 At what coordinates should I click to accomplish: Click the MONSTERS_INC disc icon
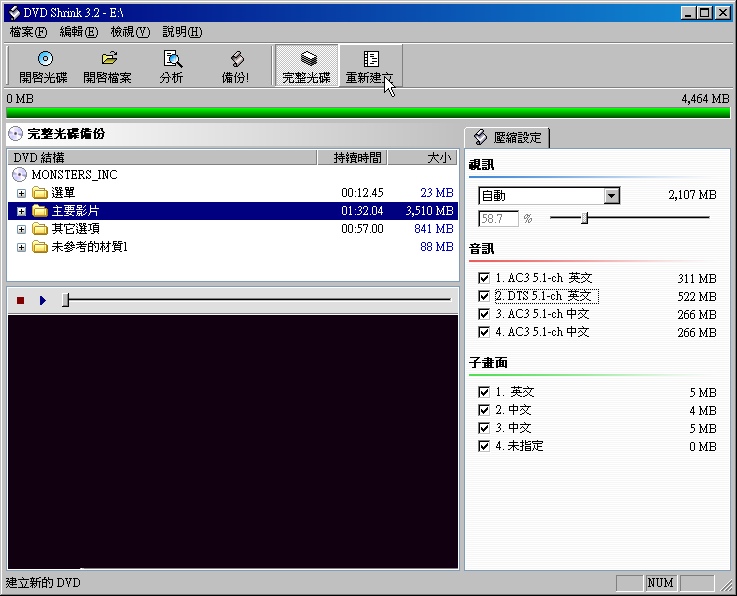(x=19, y=175)
